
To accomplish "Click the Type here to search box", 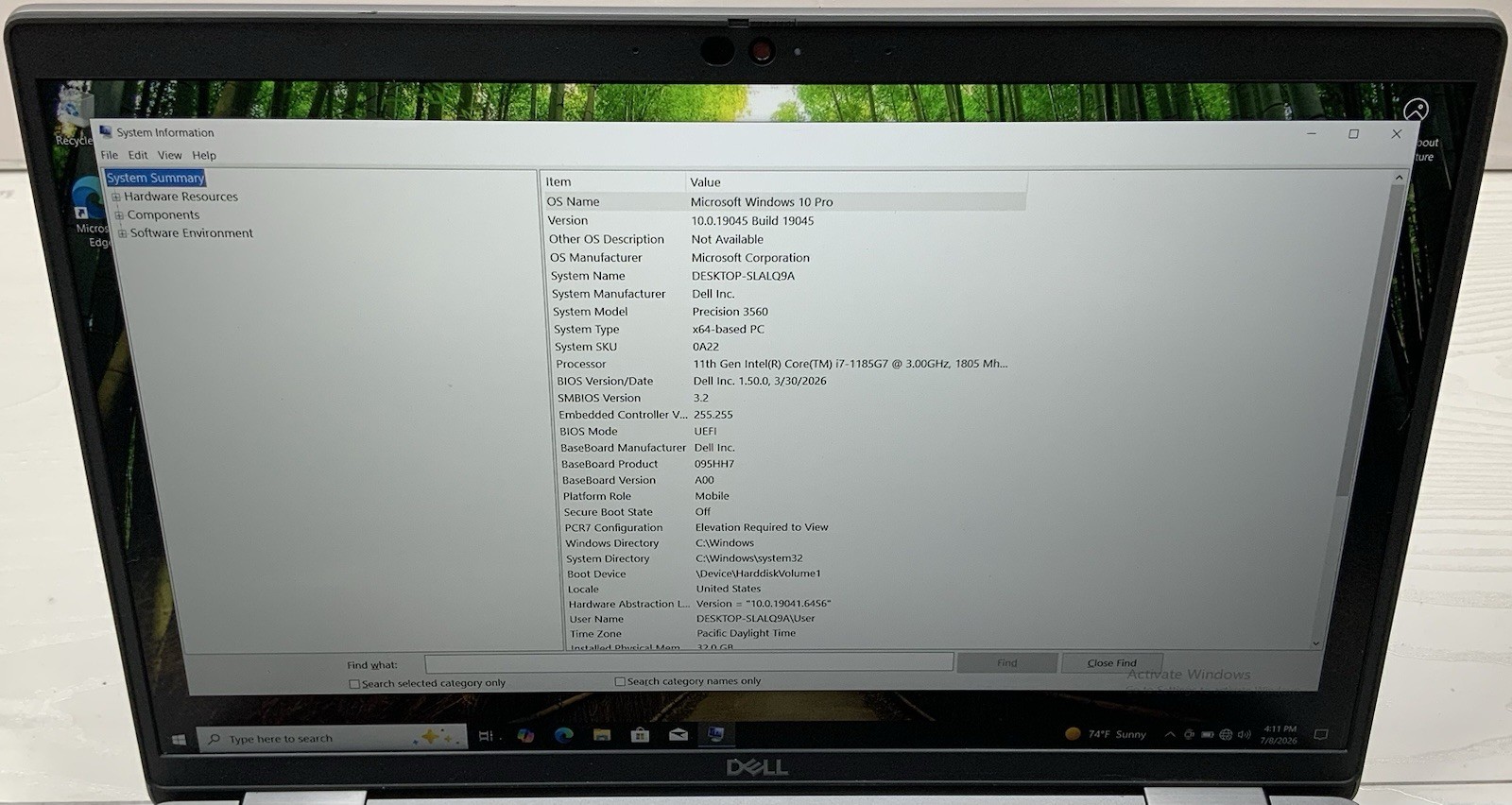I will pyautogui.click(x=333, y=738).
